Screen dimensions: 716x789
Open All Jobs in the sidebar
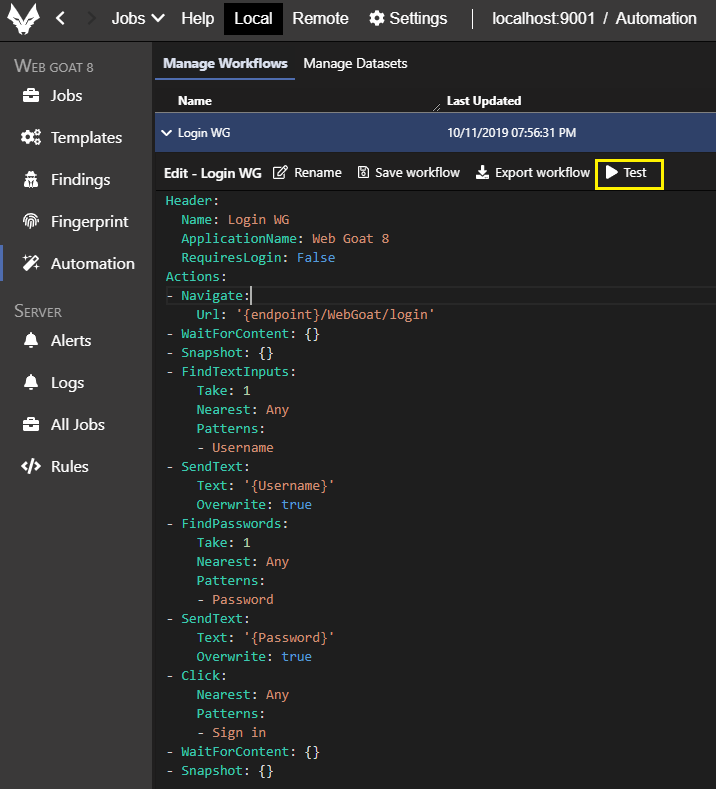[77, 425]
